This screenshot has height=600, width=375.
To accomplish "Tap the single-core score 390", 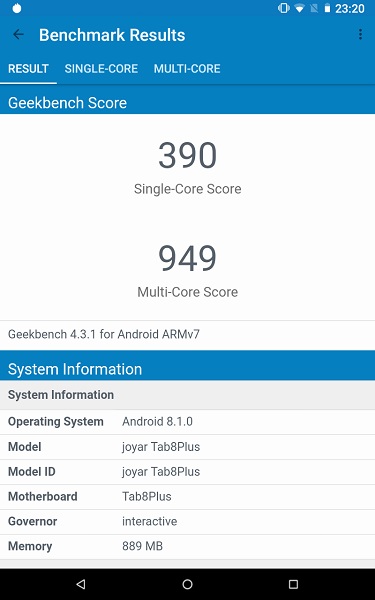I will click(x=188, y=155).
